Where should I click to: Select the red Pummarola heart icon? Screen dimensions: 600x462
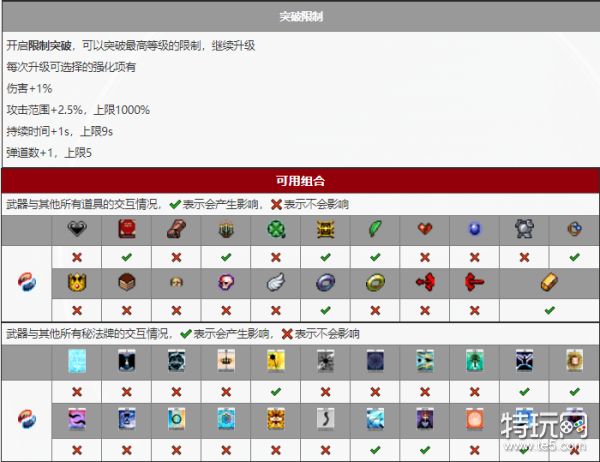(424, 229)
